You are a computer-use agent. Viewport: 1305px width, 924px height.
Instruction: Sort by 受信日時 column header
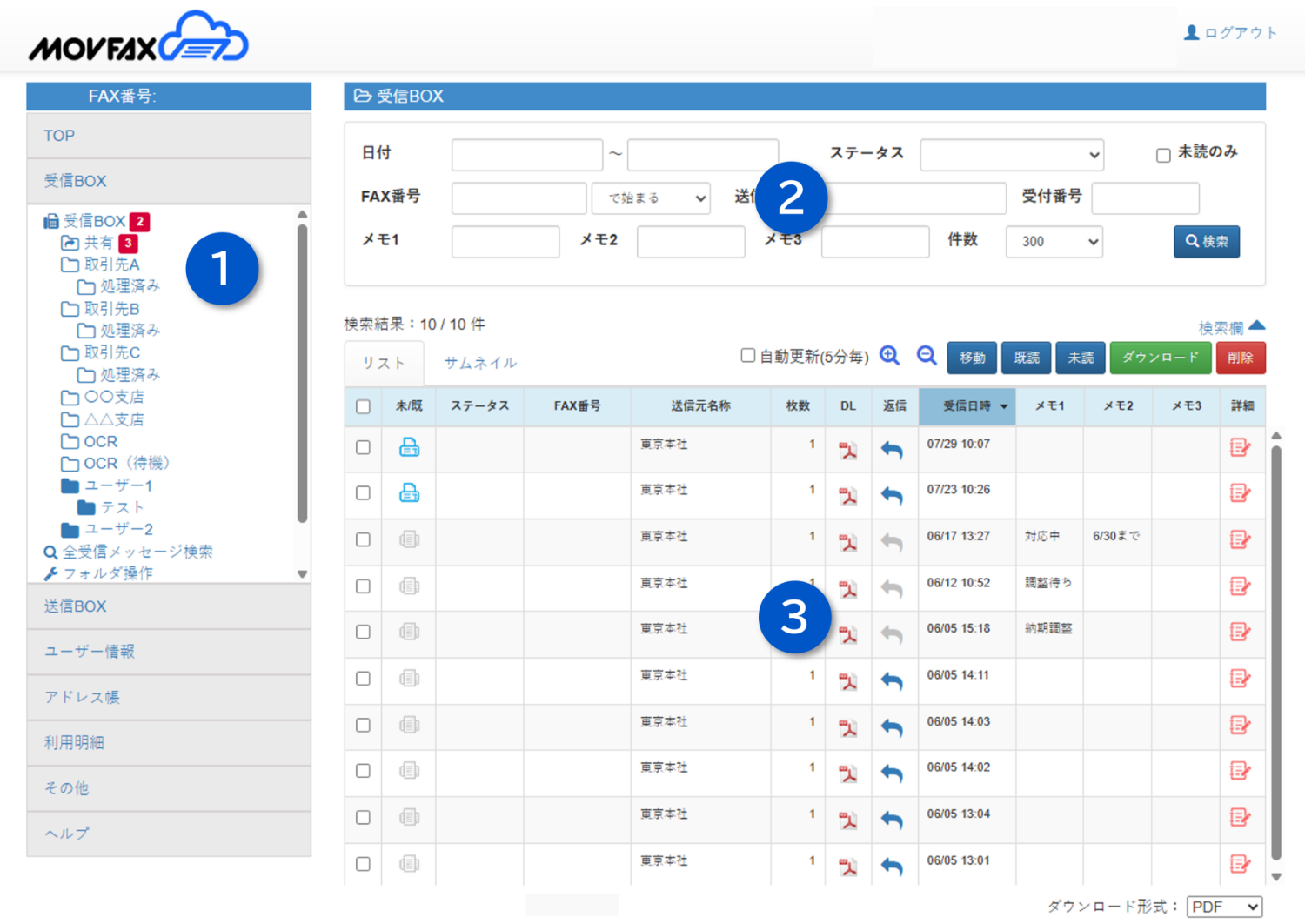(967, 406)
